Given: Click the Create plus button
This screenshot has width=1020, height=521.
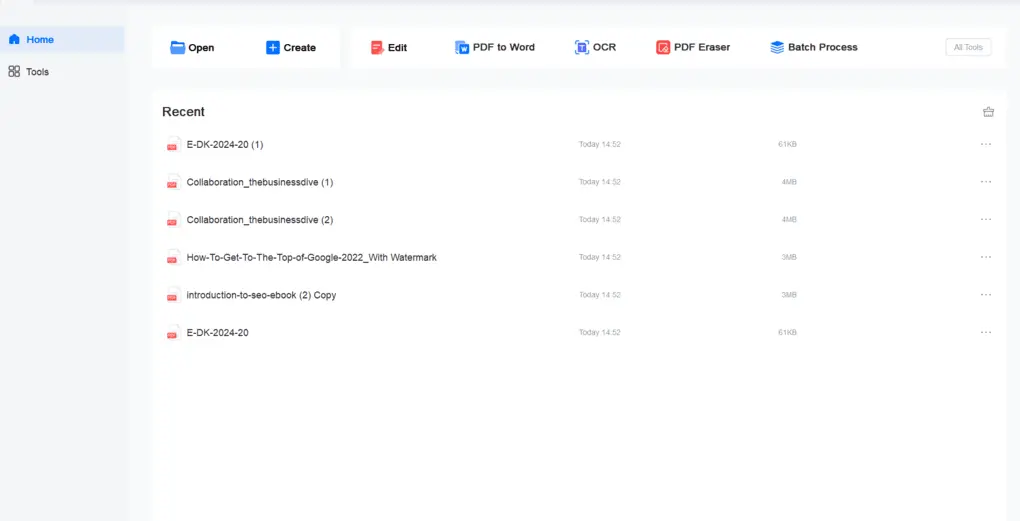Looking at the screenshot, I should [291, 47].
